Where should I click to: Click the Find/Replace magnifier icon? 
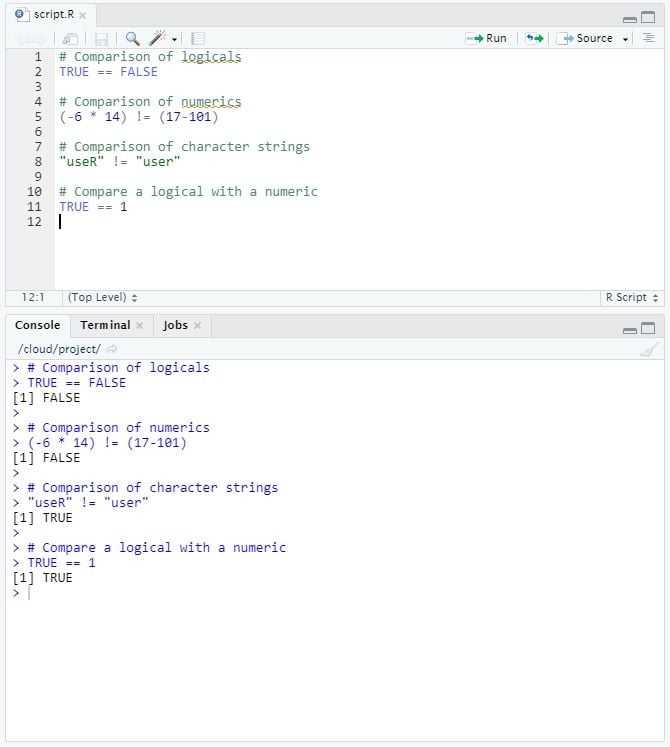[132, 38]
